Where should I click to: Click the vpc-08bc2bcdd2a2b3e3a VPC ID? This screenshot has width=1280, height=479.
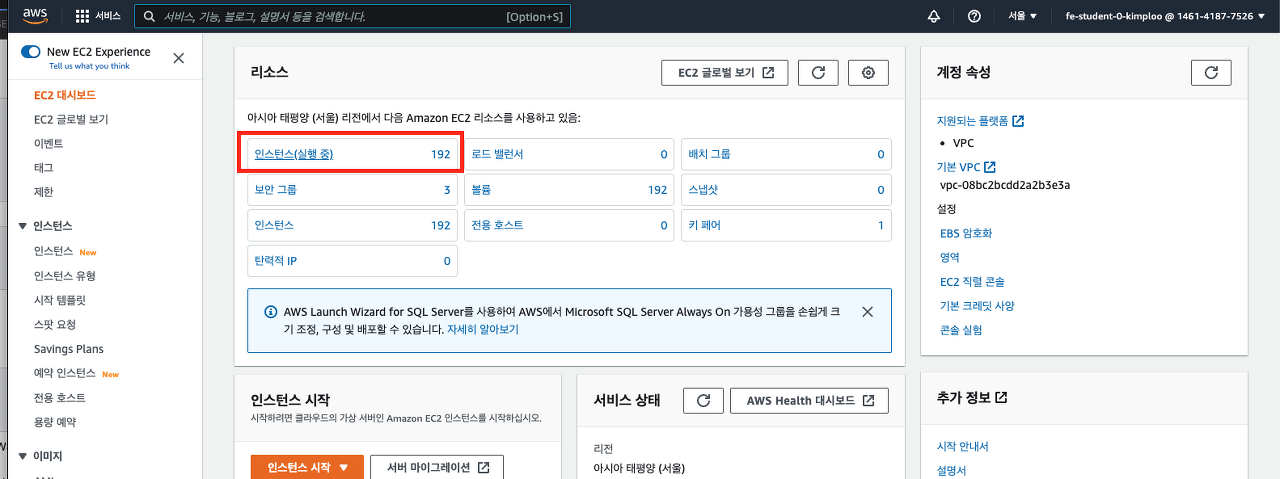(x=1006, y=185)
